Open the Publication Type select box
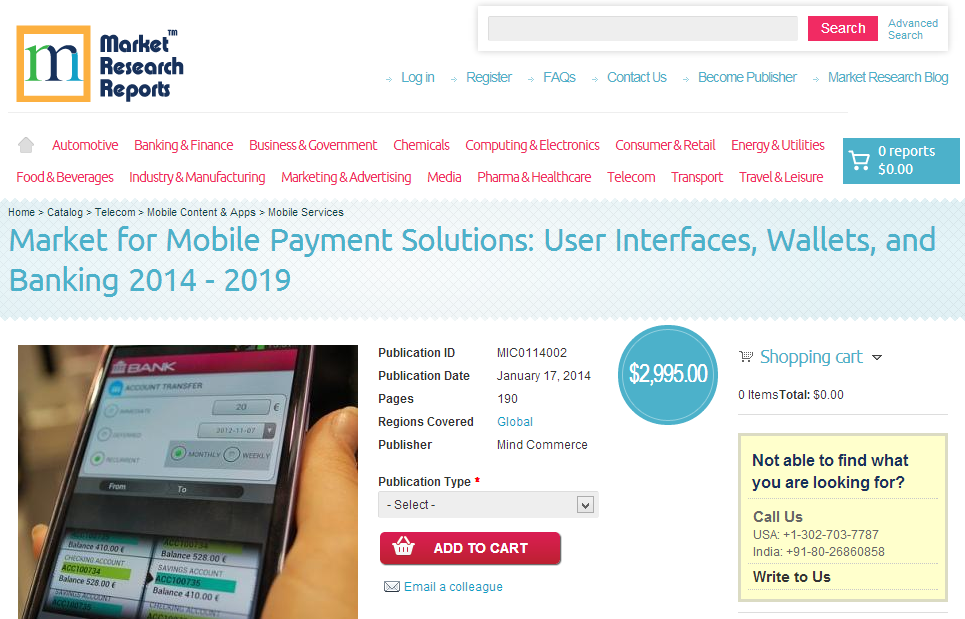 tap(488, 505)
